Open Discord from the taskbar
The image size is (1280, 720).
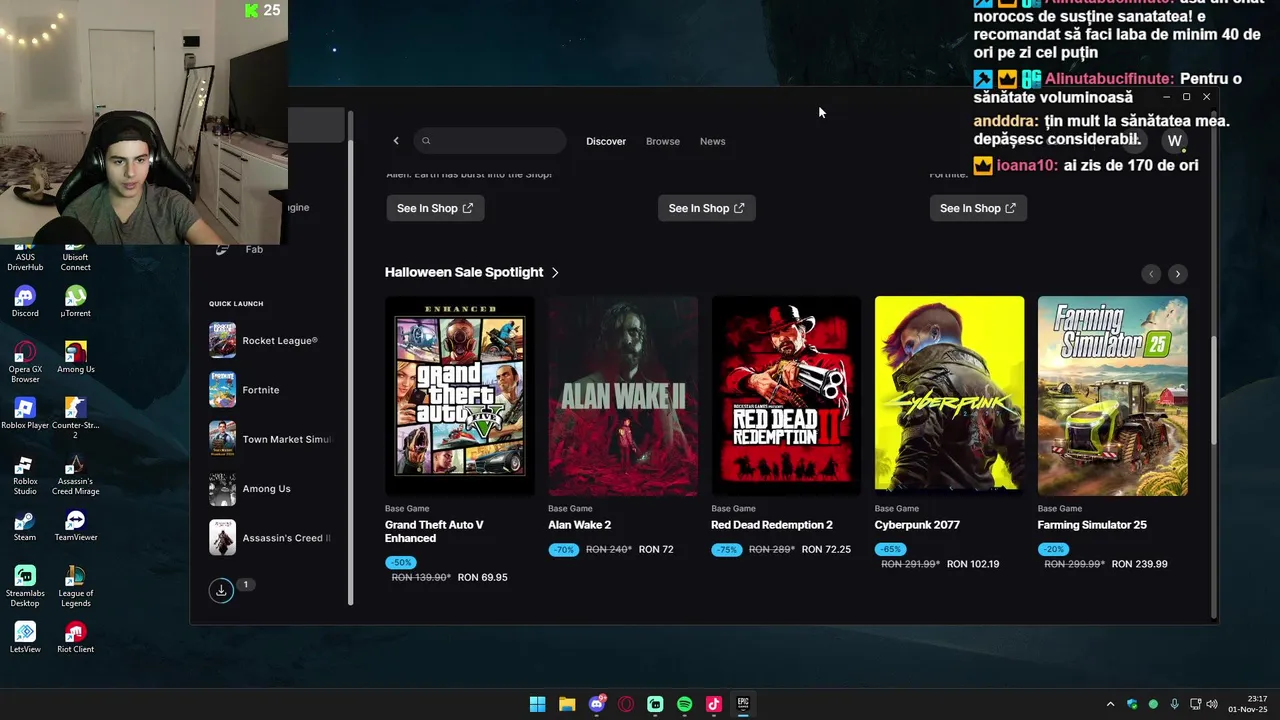pyautogui.click(x=597, y=704)
